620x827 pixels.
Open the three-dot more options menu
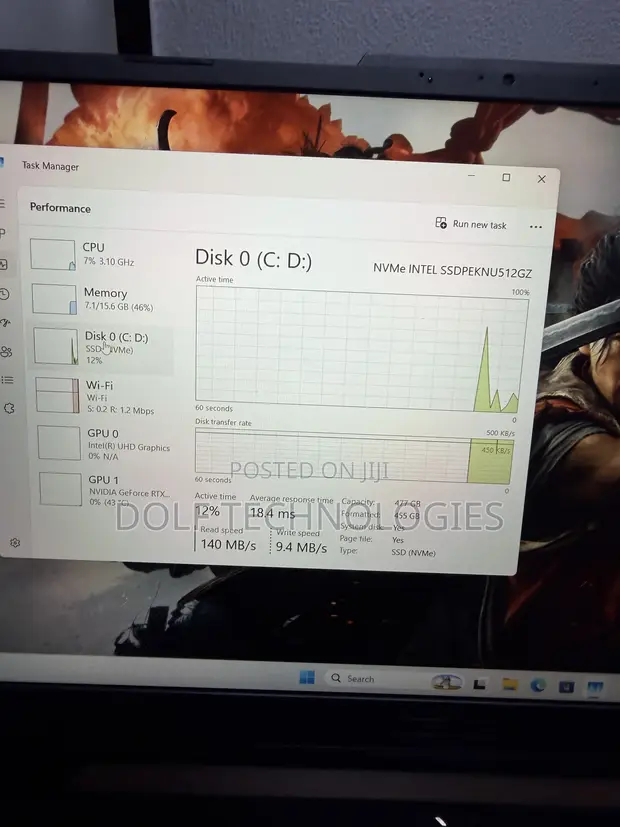(x=536, y=227)
